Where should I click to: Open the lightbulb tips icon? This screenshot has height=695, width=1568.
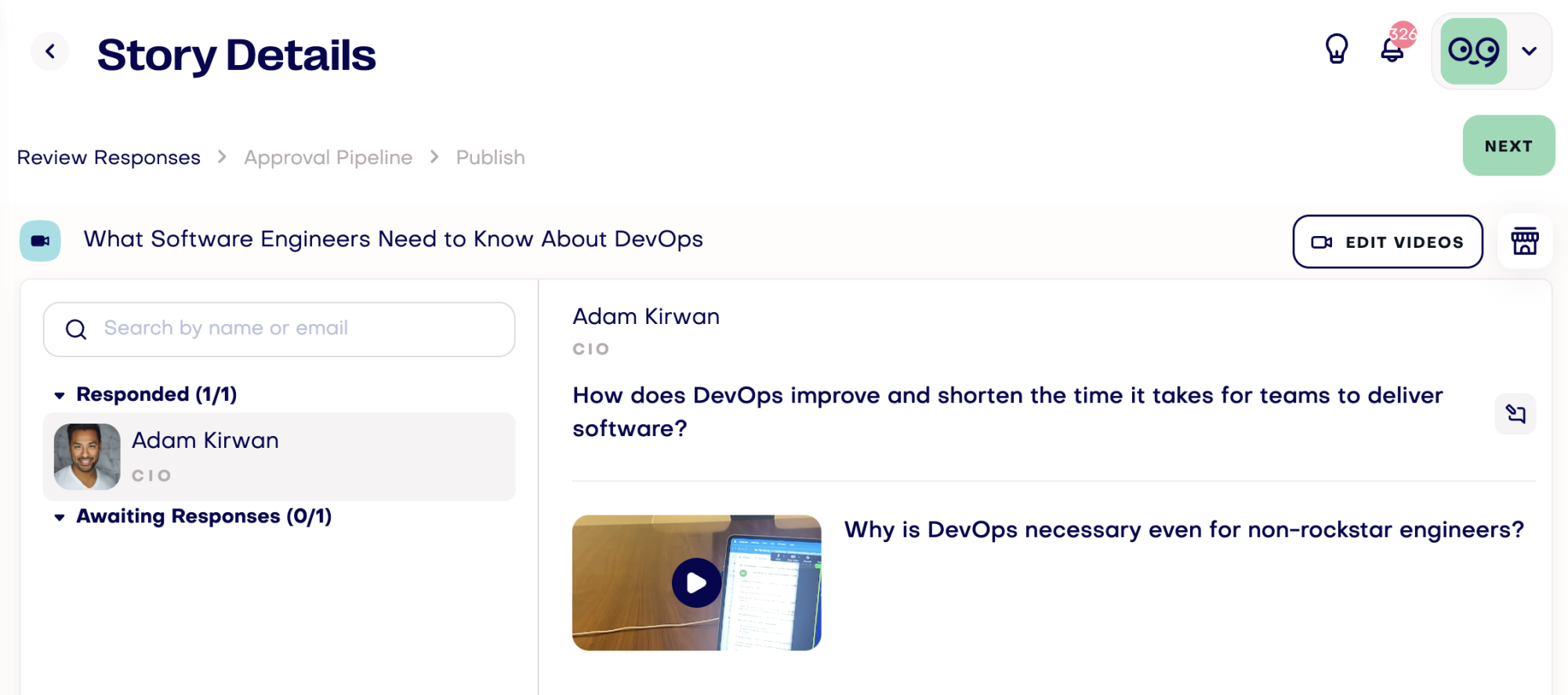pyautogui.click(x=1337, y=49)
